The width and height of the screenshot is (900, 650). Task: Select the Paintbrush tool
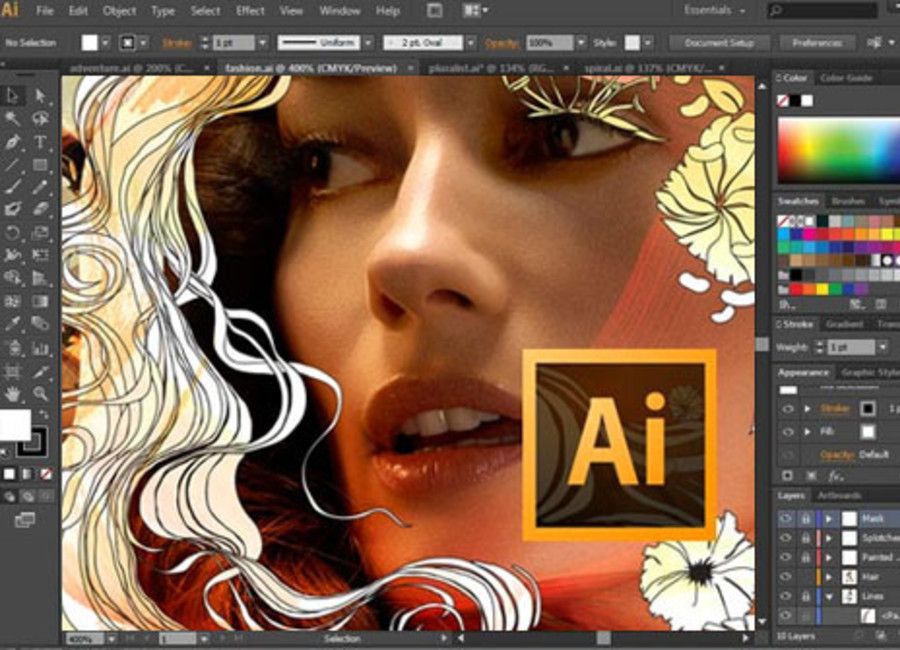click(13, 187)
